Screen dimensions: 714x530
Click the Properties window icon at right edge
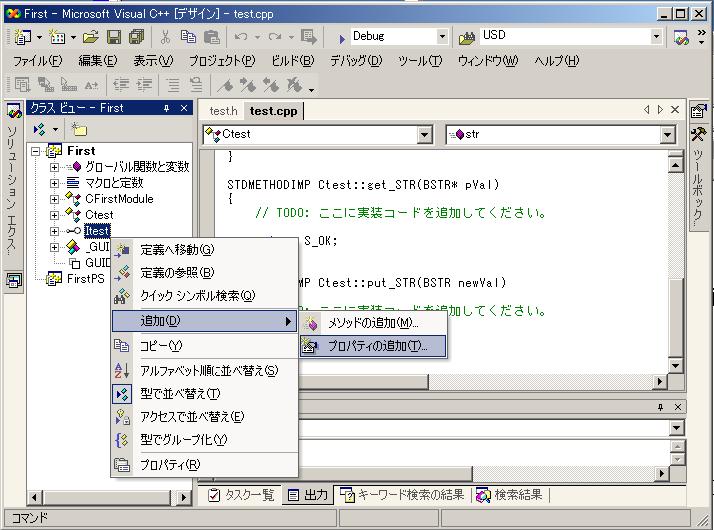click(x=699, y=111)
